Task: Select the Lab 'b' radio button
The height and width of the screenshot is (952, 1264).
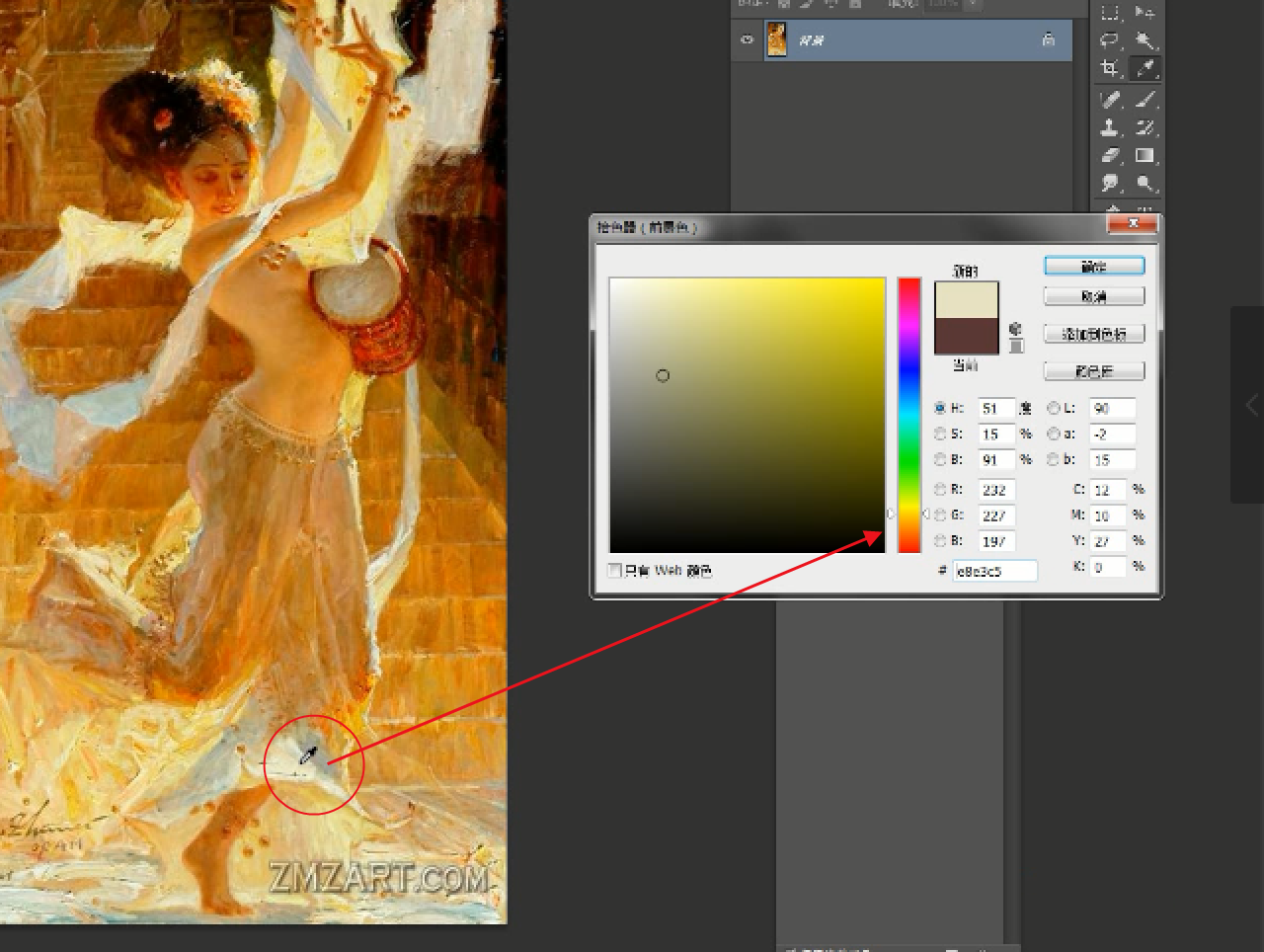Action: (x=1054, y=459)
